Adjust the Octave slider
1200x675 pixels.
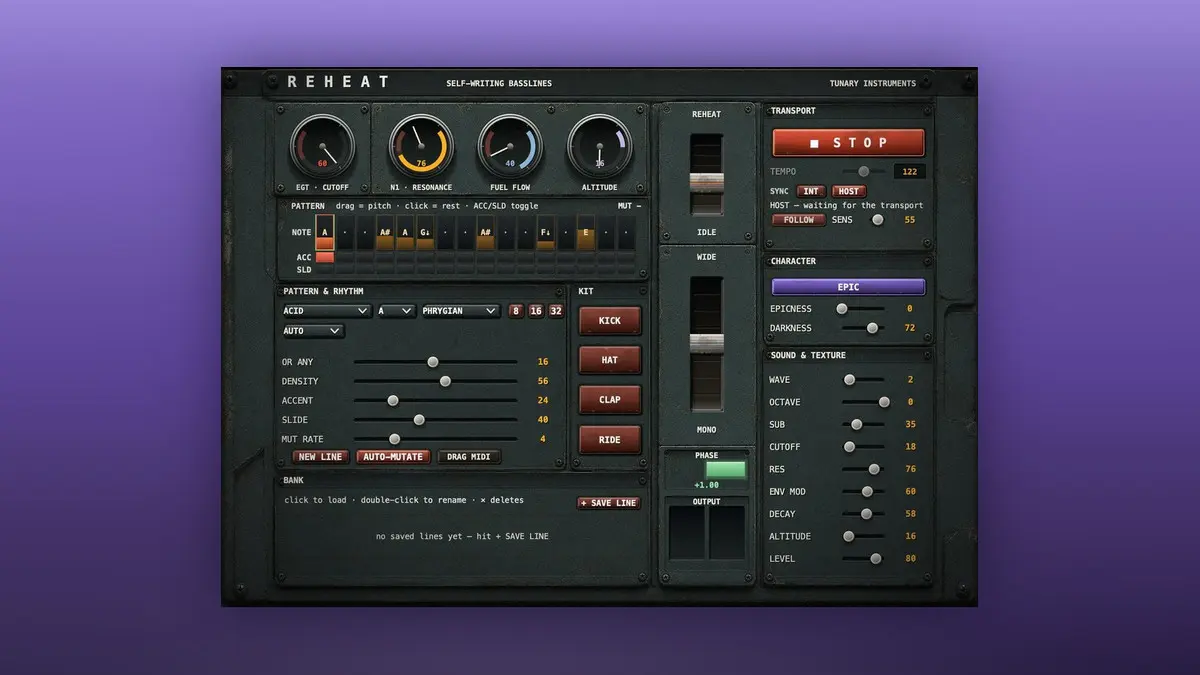864,402
